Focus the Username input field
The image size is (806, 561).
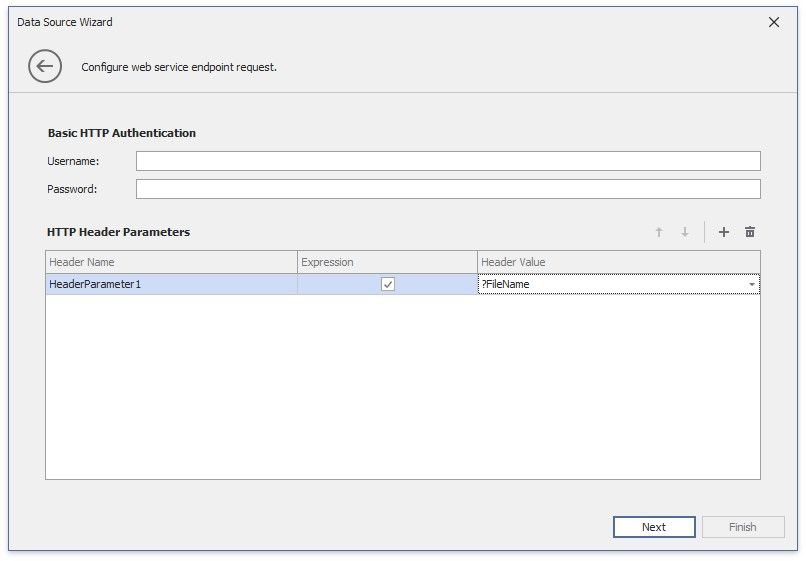[x=448, y=161]
